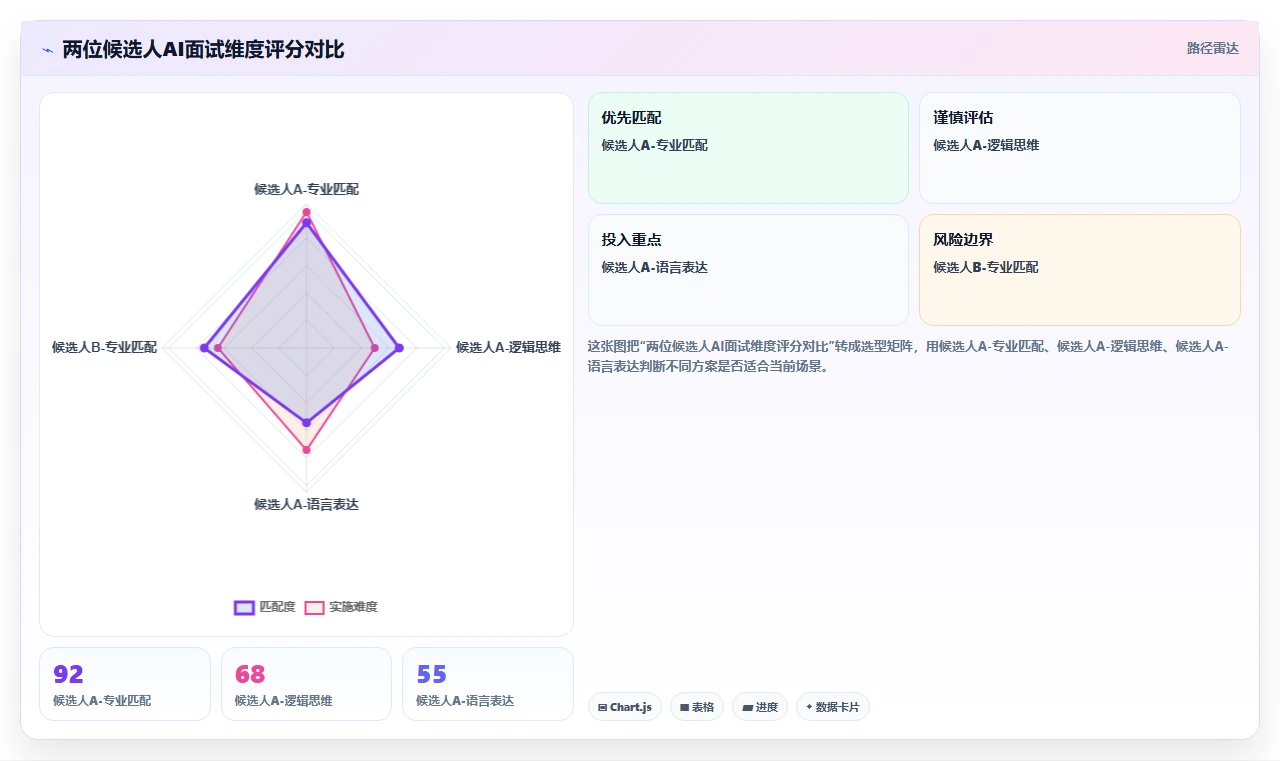This screenshot has width=1280, height=761.
Task: Toggle the 实施难度 dataset in the legend
Action: pos(341,607)
